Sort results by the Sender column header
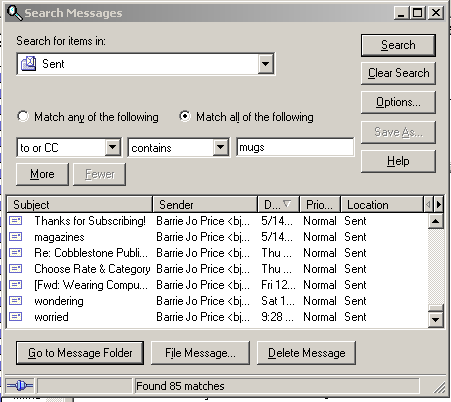Image resolution: width=451 pixels, height=402 pixels. [x=205, y=204]
